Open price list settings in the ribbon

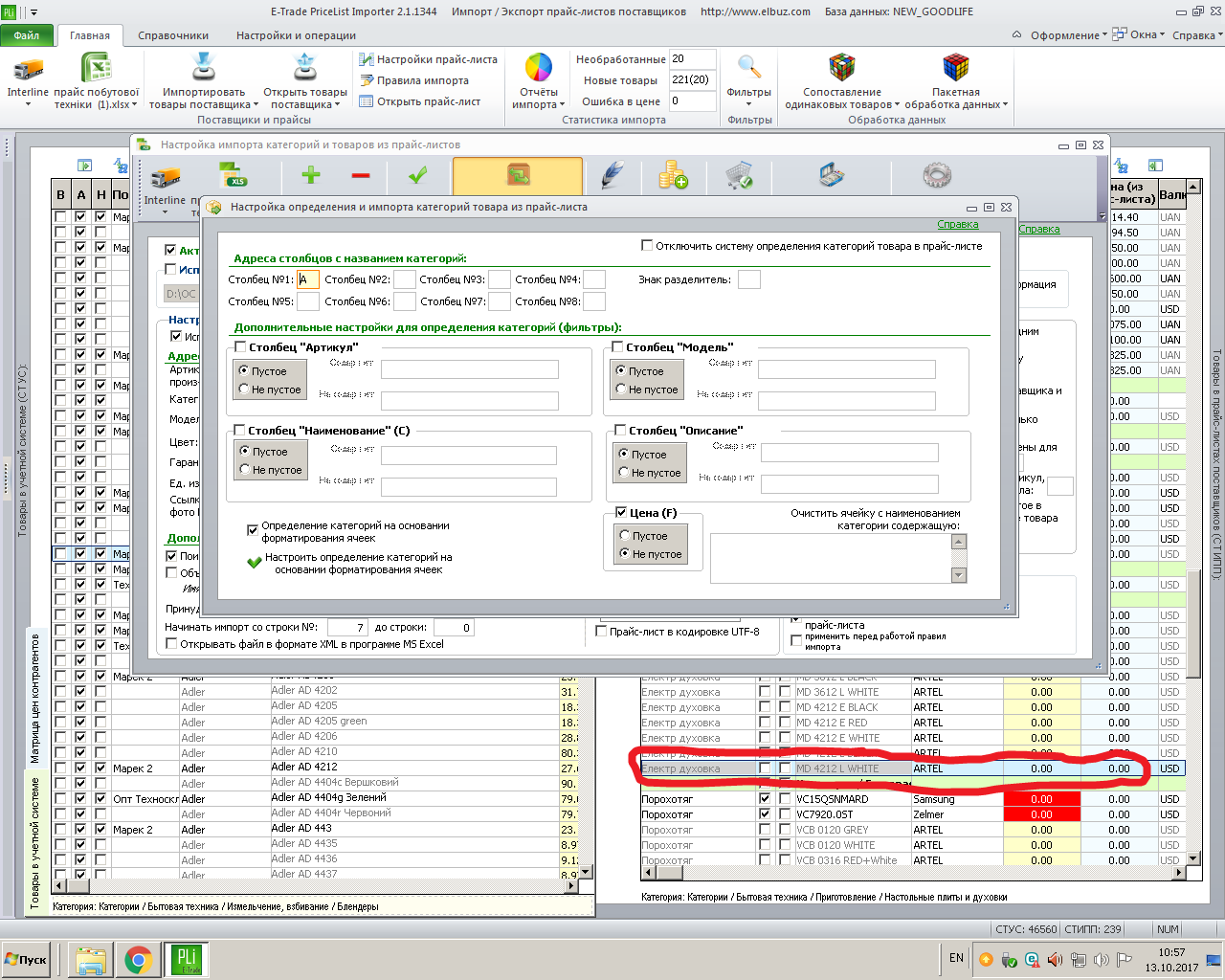(428, 59)
